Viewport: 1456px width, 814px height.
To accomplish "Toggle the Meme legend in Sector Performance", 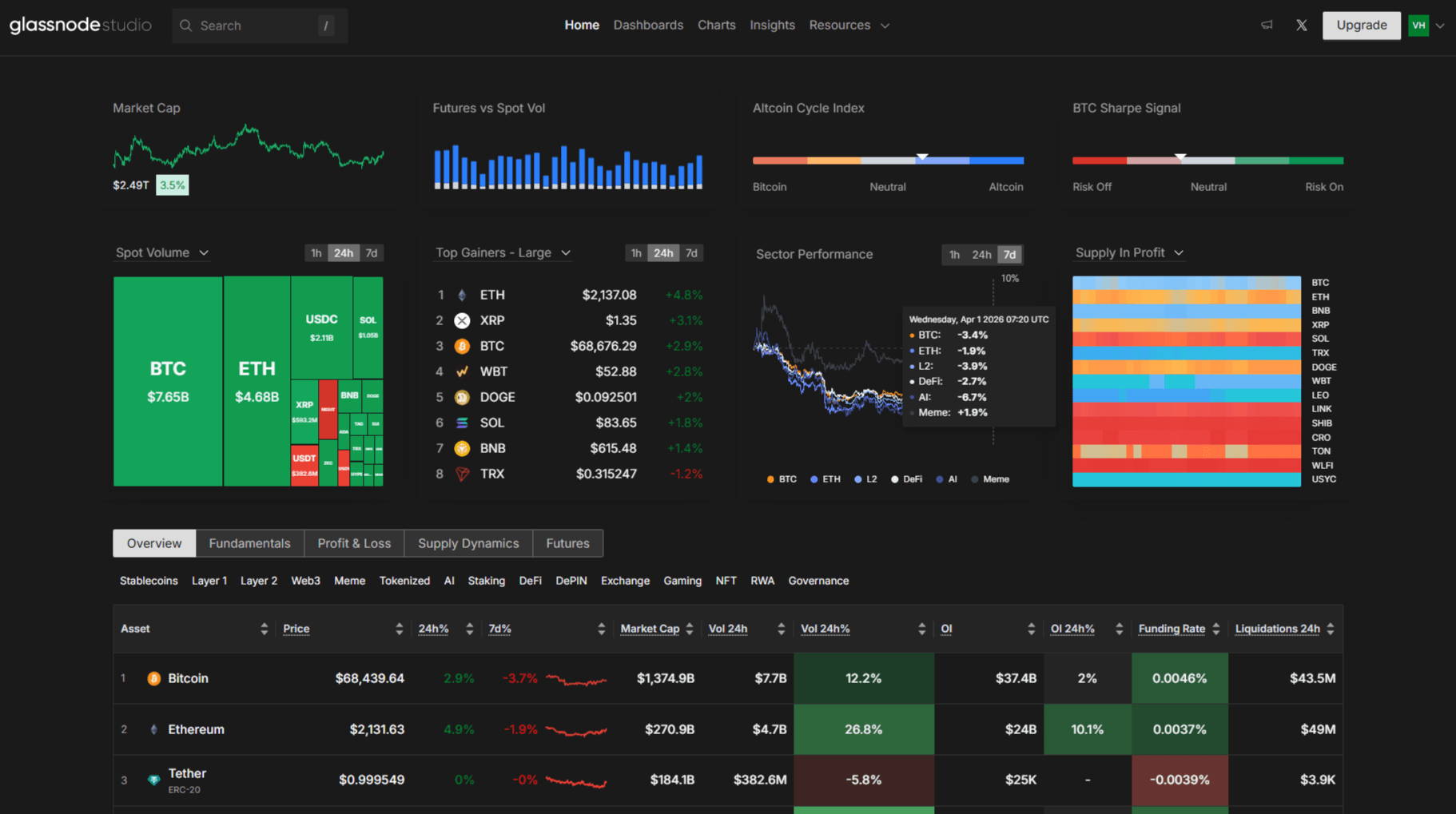I will 991,478.
